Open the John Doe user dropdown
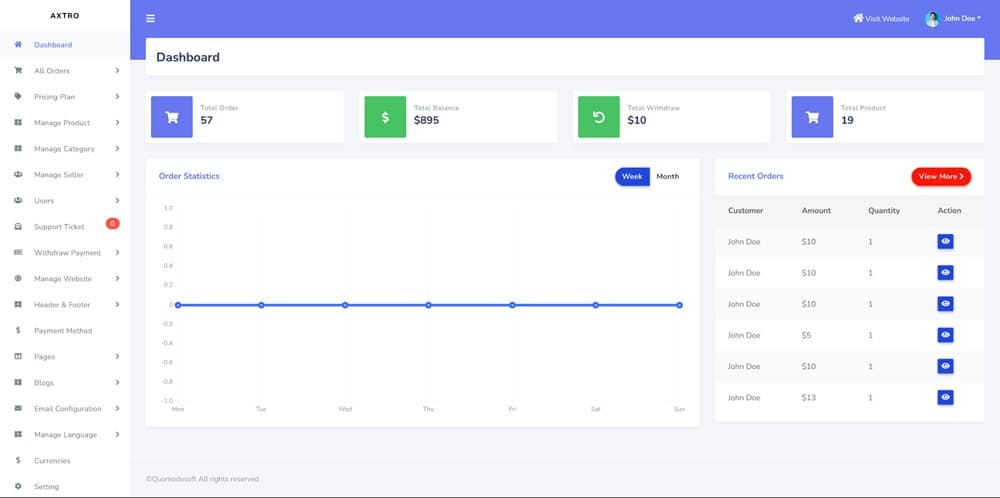This screenshot has width=1000, height=498. pyautogui.click(x=962, y=18)
